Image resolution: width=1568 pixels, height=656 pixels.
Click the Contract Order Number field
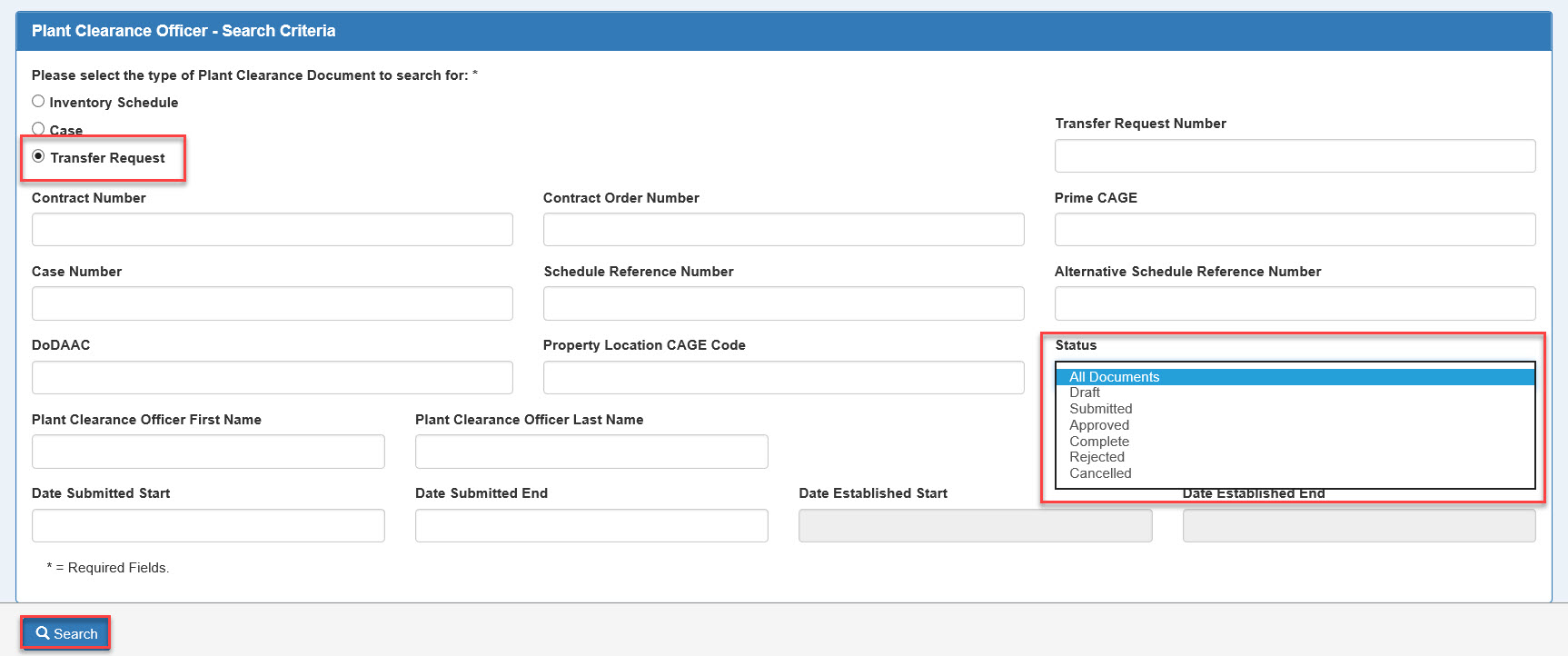(783, 230)
